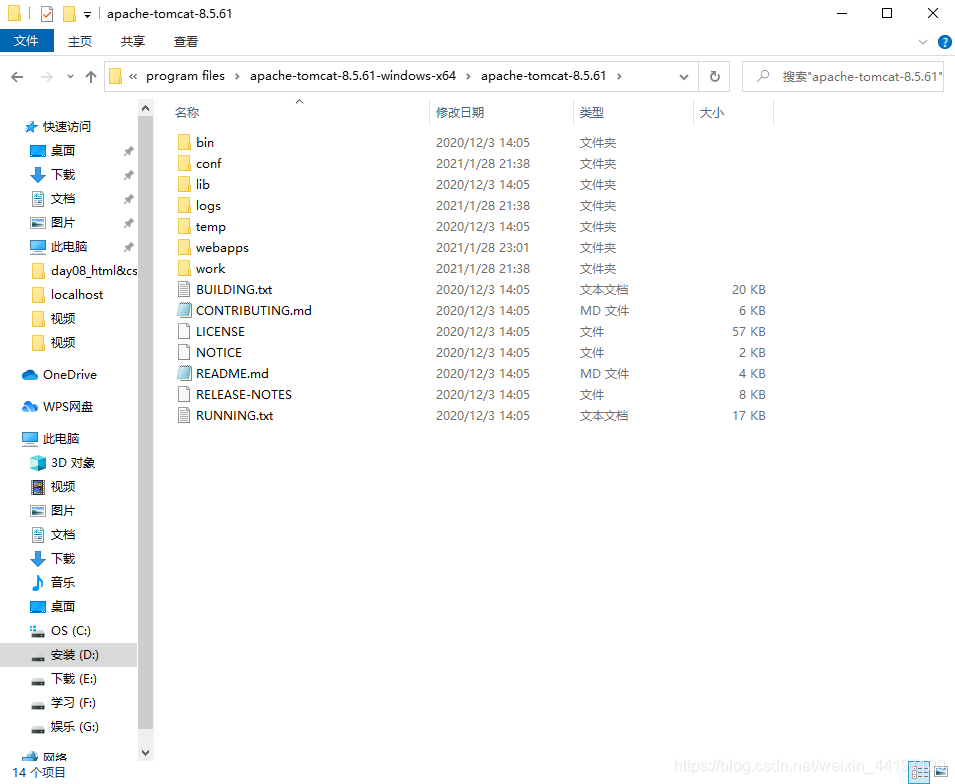This screenshot has width=955, height=784.
Task: Sort by 类型 column header
Action: point(591,113)
